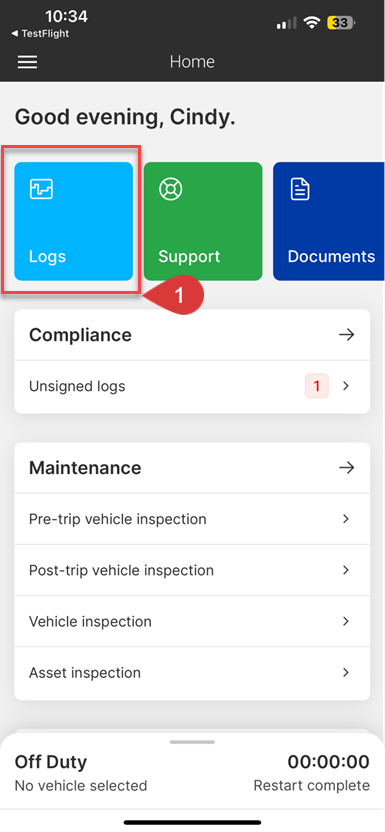
Task: Expand Post-trip vehicle inspection chevron
Action: [346, 570]
